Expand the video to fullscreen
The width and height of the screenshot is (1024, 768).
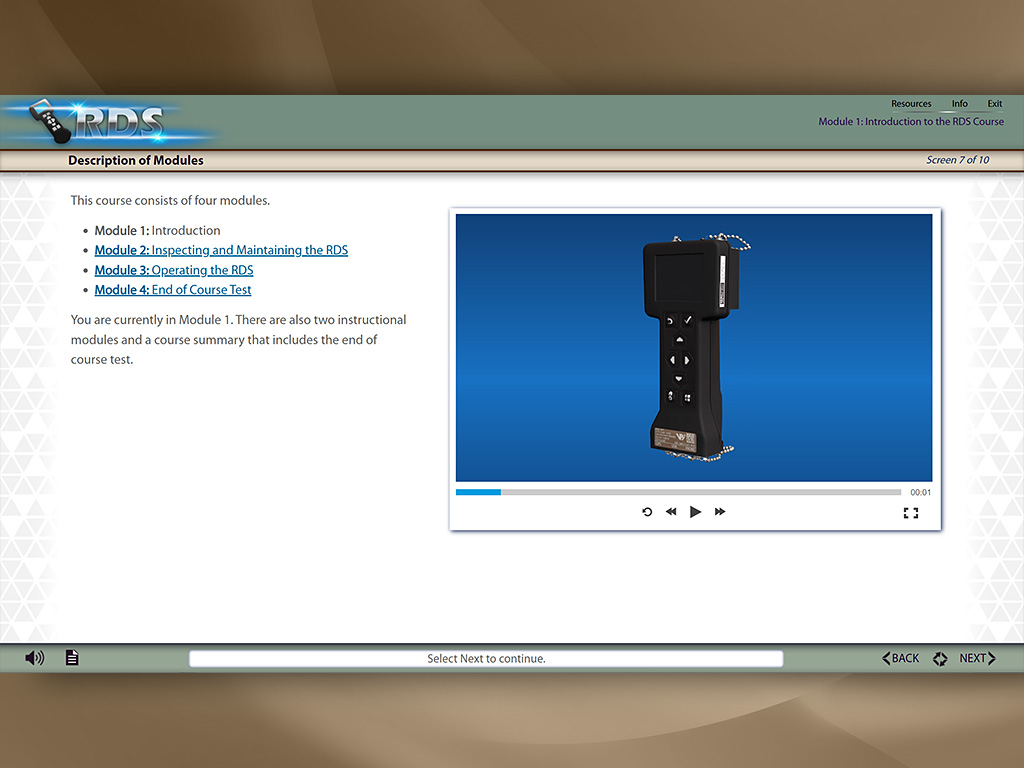(910, 513)
